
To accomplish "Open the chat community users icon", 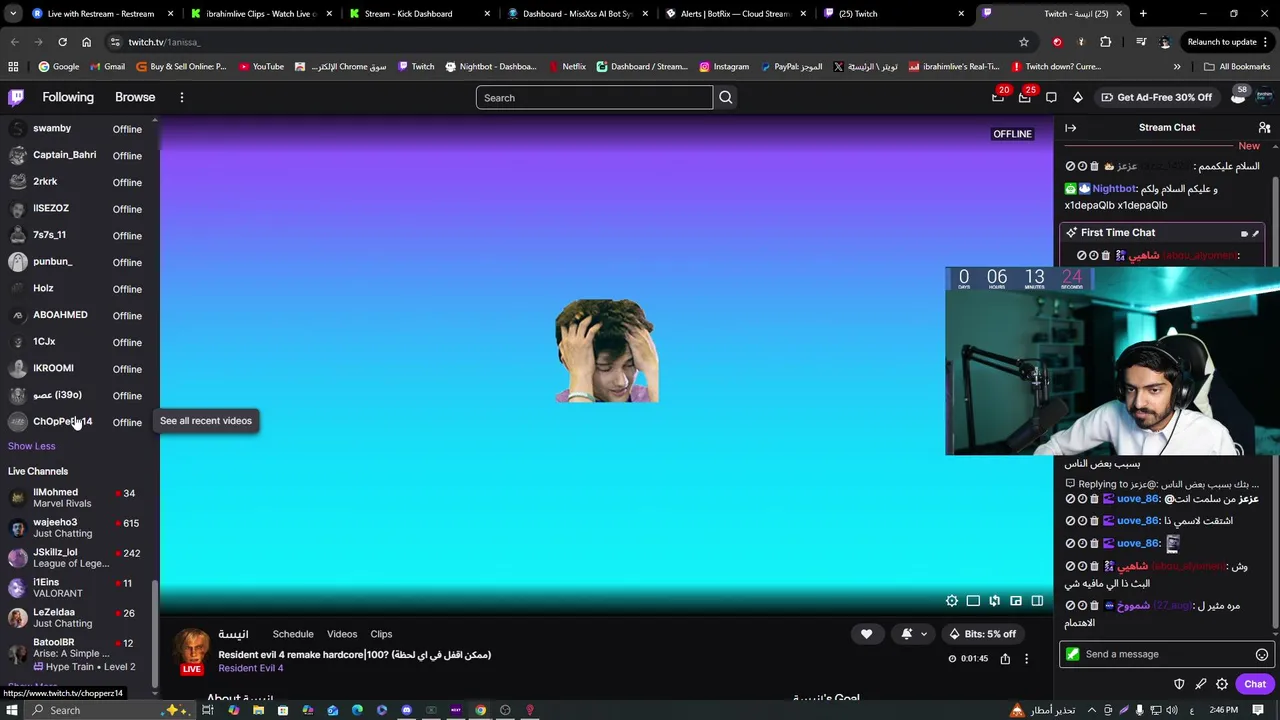I will pos(1264,128).
